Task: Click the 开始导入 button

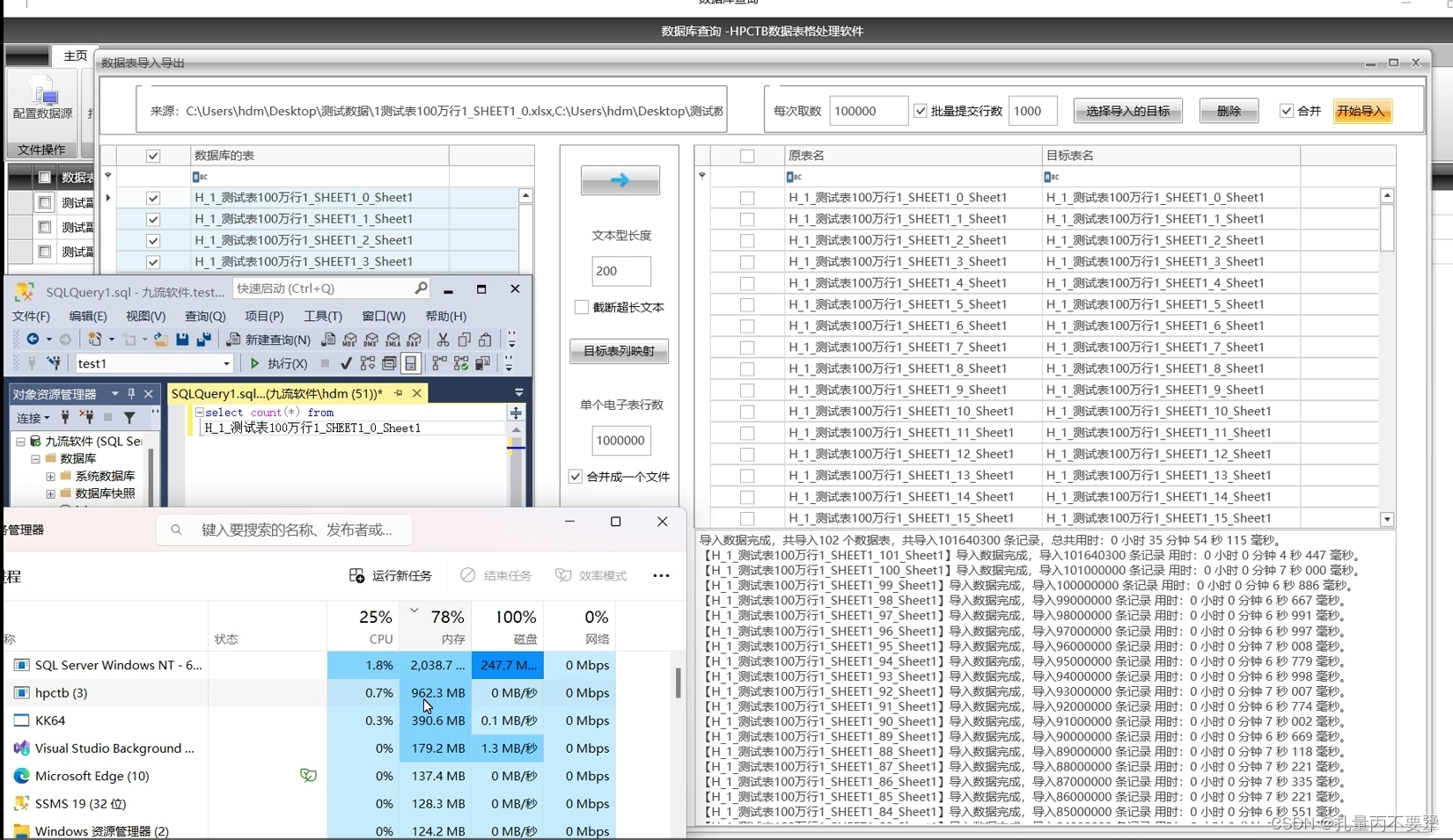Action: 1361,111
